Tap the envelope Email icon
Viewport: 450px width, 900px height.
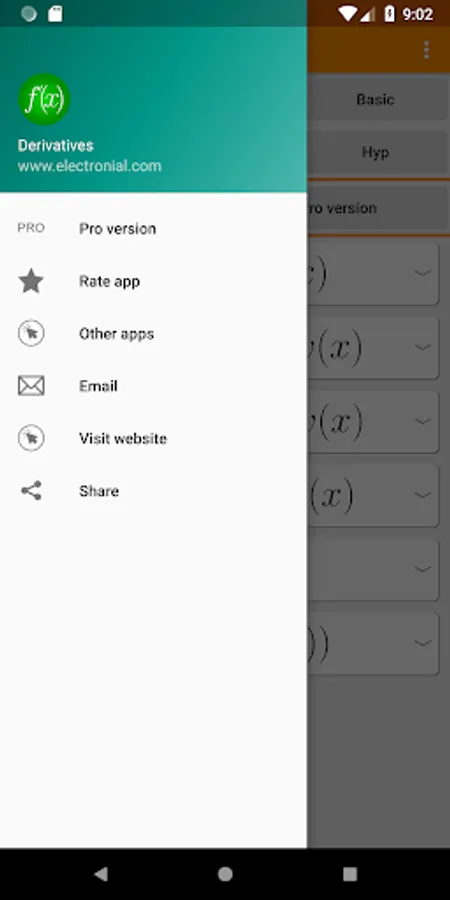(31, 386)
